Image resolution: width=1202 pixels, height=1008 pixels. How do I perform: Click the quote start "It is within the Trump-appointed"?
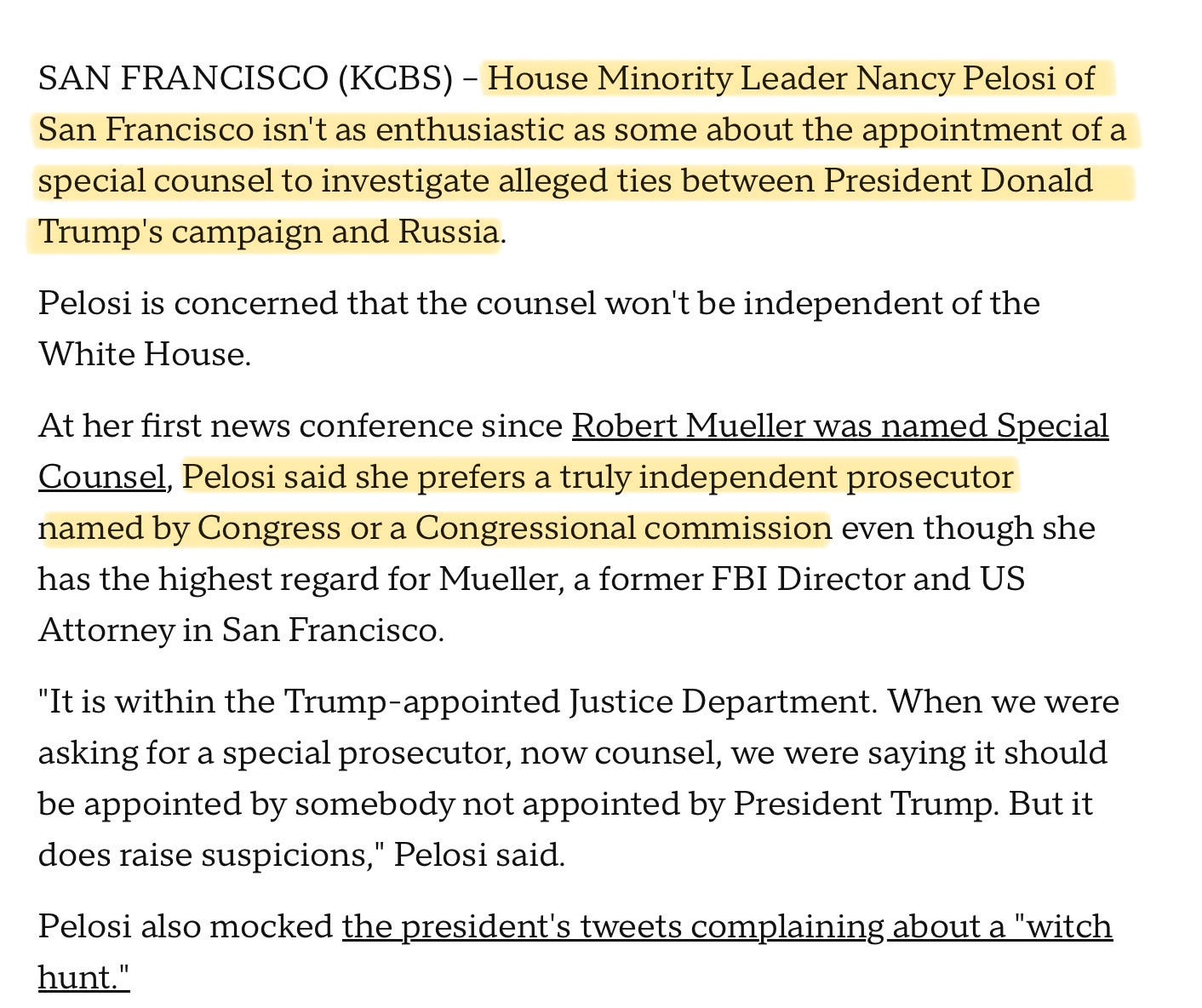[x=299, y=702]
